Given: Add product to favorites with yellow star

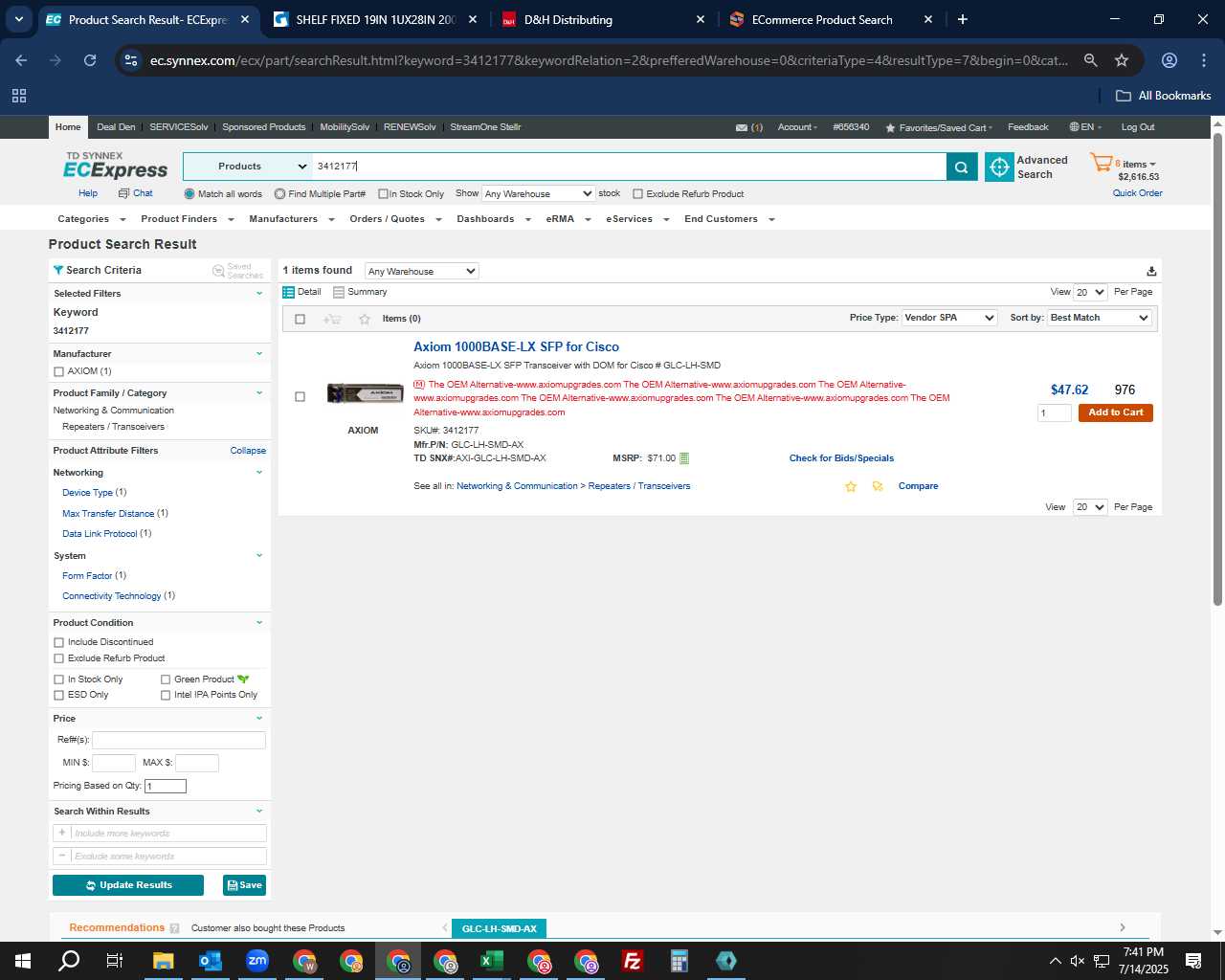Looking at the screenshot, I should [x=851, y=486].
